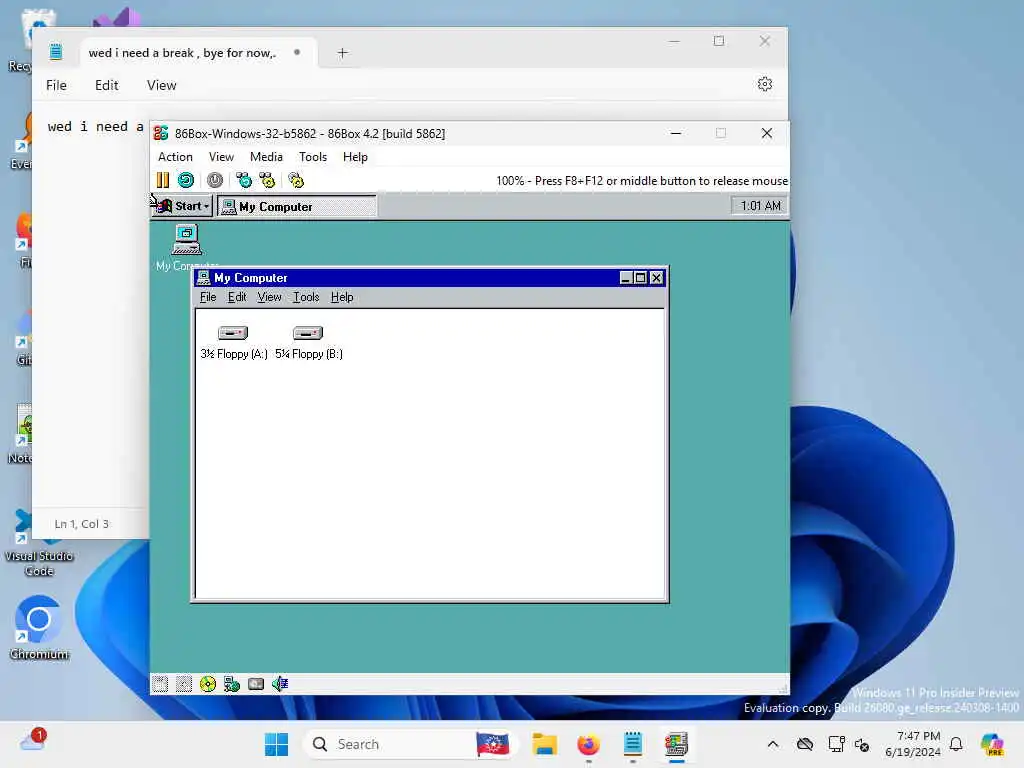Viewport: 1024px width, 768px height.
Task: Open guest Start button
Action: click(x=182, y=206)
